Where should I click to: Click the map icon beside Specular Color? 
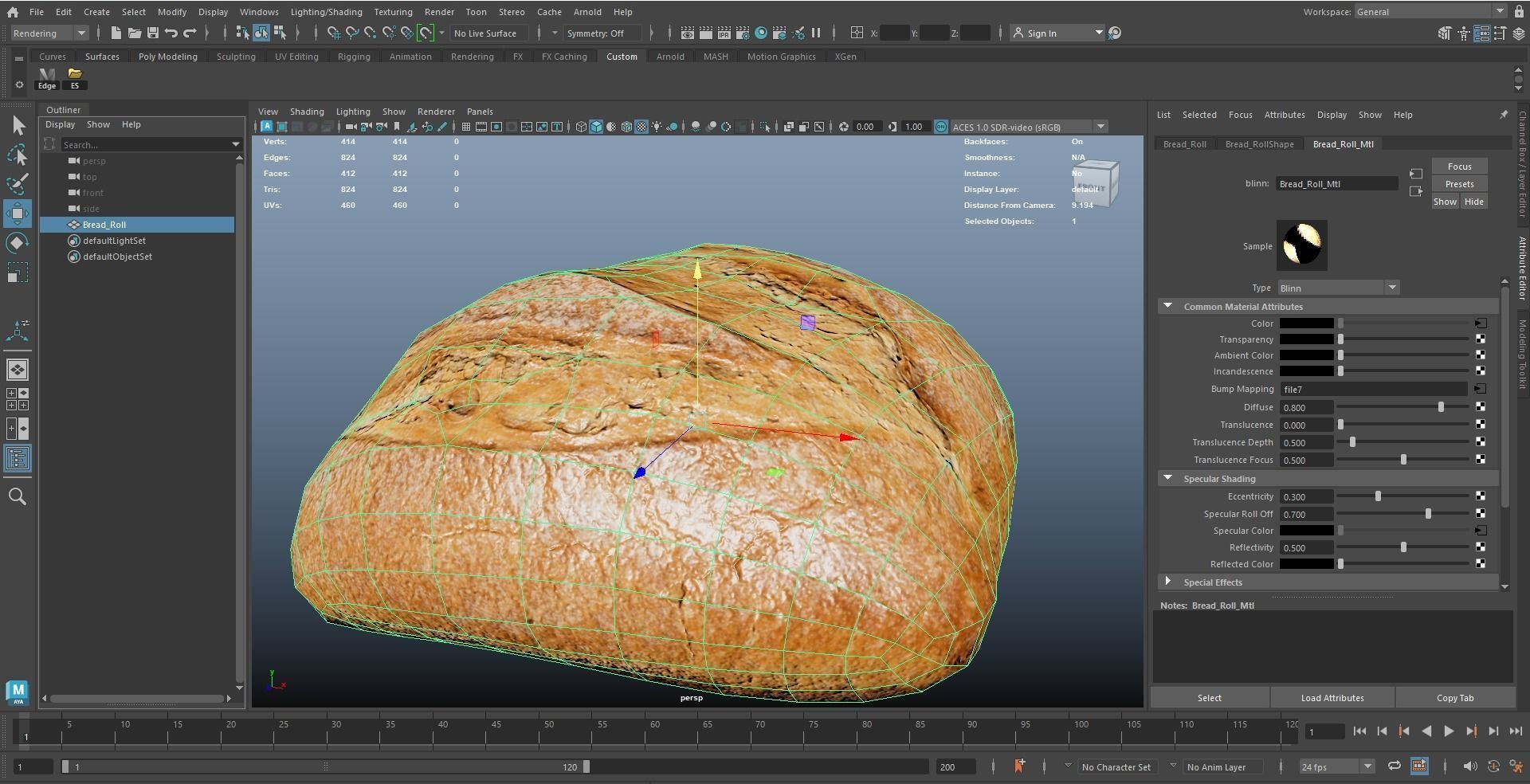1481,531
